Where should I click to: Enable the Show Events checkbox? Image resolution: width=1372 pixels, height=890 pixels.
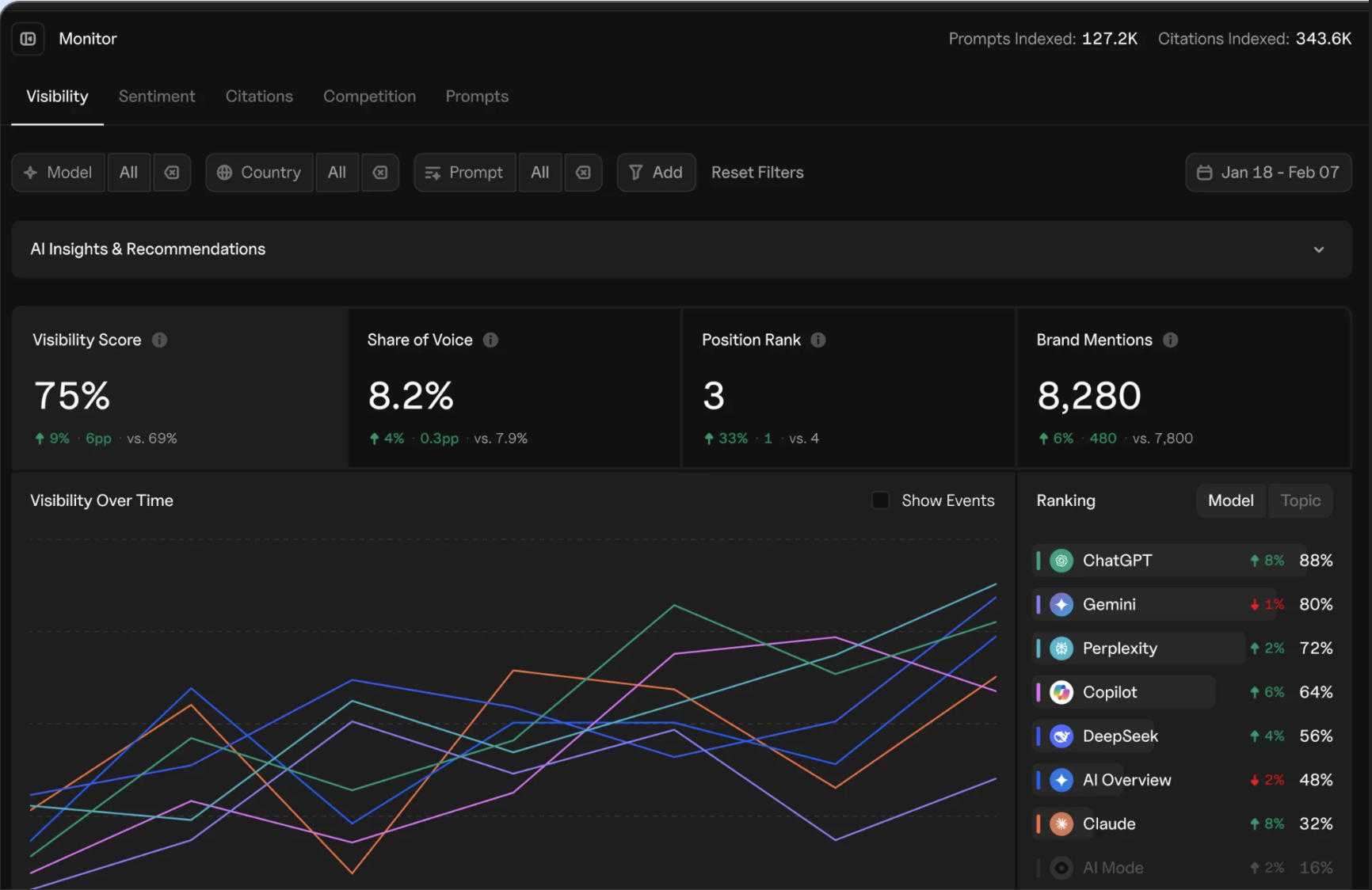click(880, 500)
